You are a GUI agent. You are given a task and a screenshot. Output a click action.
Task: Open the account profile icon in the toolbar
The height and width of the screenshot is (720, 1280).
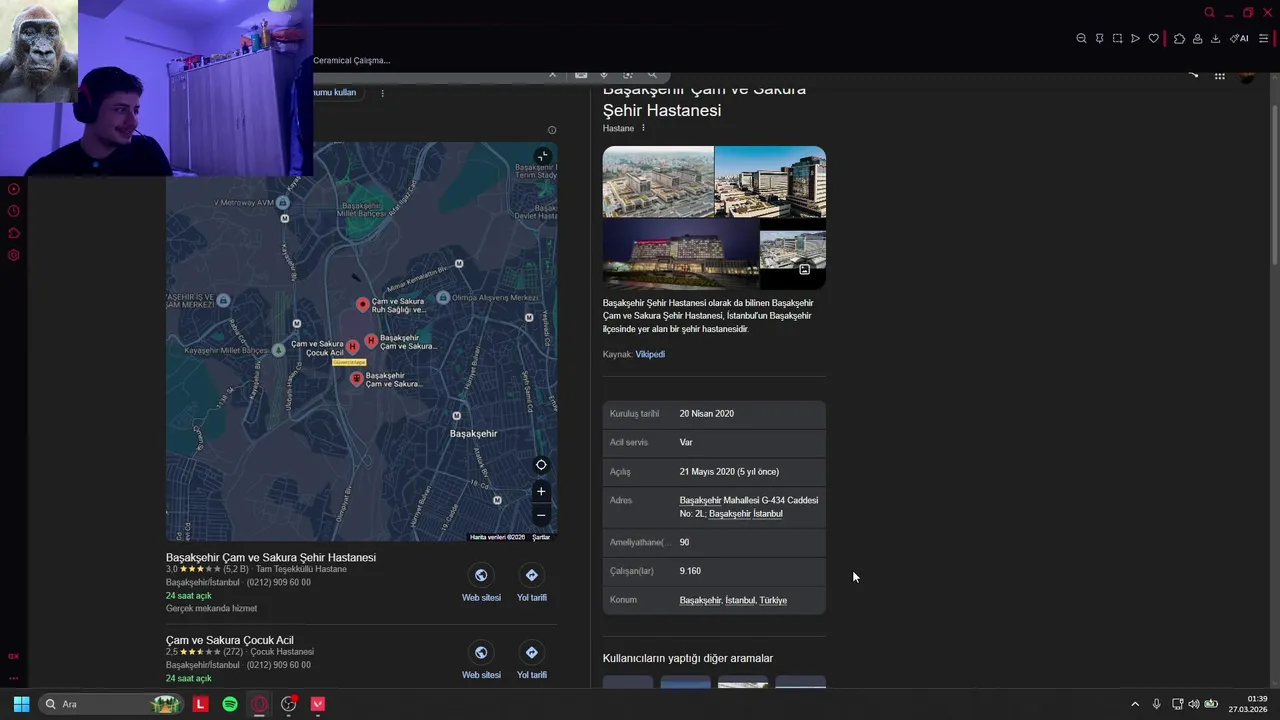[x=1197, y=39]
